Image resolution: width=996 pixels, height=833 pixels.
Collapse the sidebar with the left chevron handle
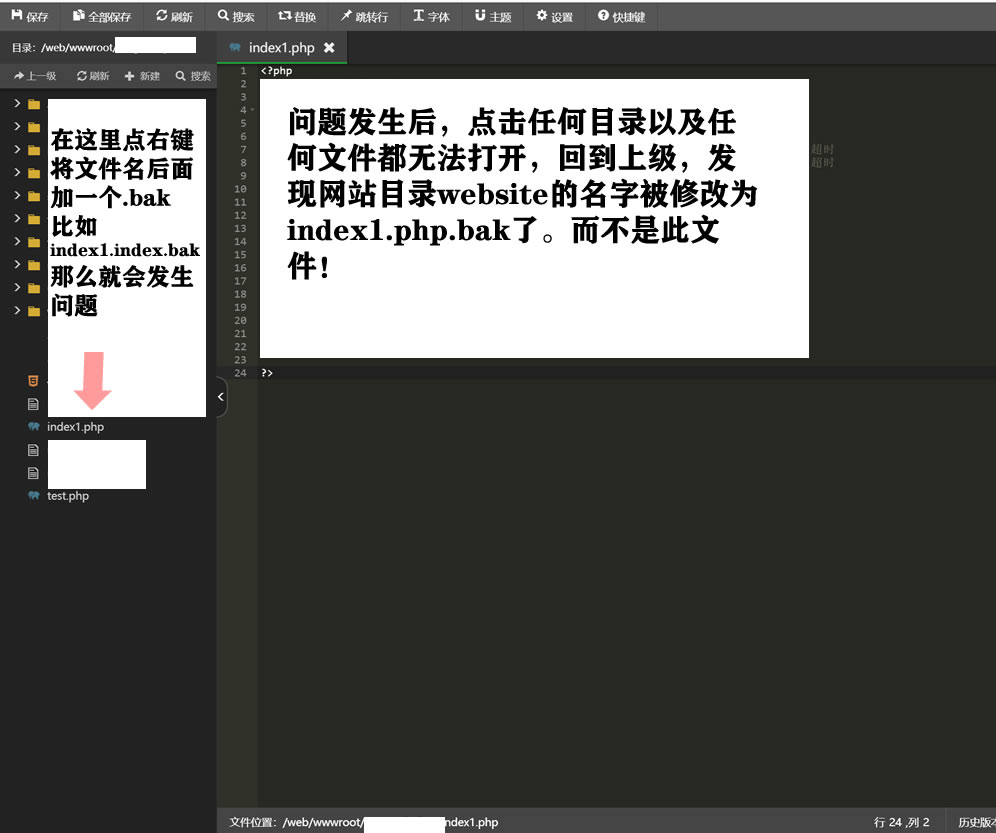[221, 396]
